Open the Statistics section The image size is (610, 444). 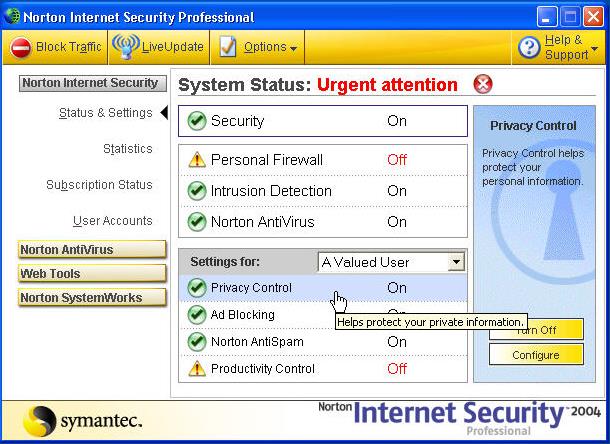tap(128, 149)
